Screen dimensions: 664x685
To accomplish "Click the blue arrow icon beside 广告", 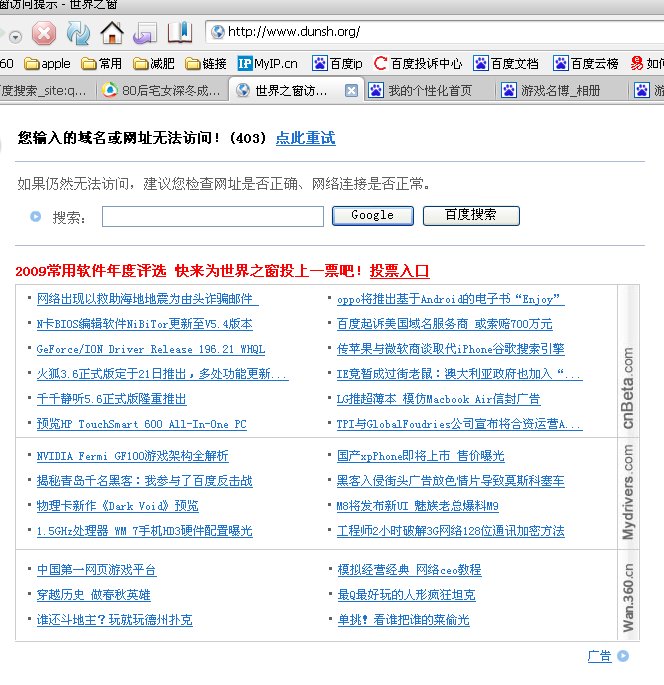I will tap(623, 656).
